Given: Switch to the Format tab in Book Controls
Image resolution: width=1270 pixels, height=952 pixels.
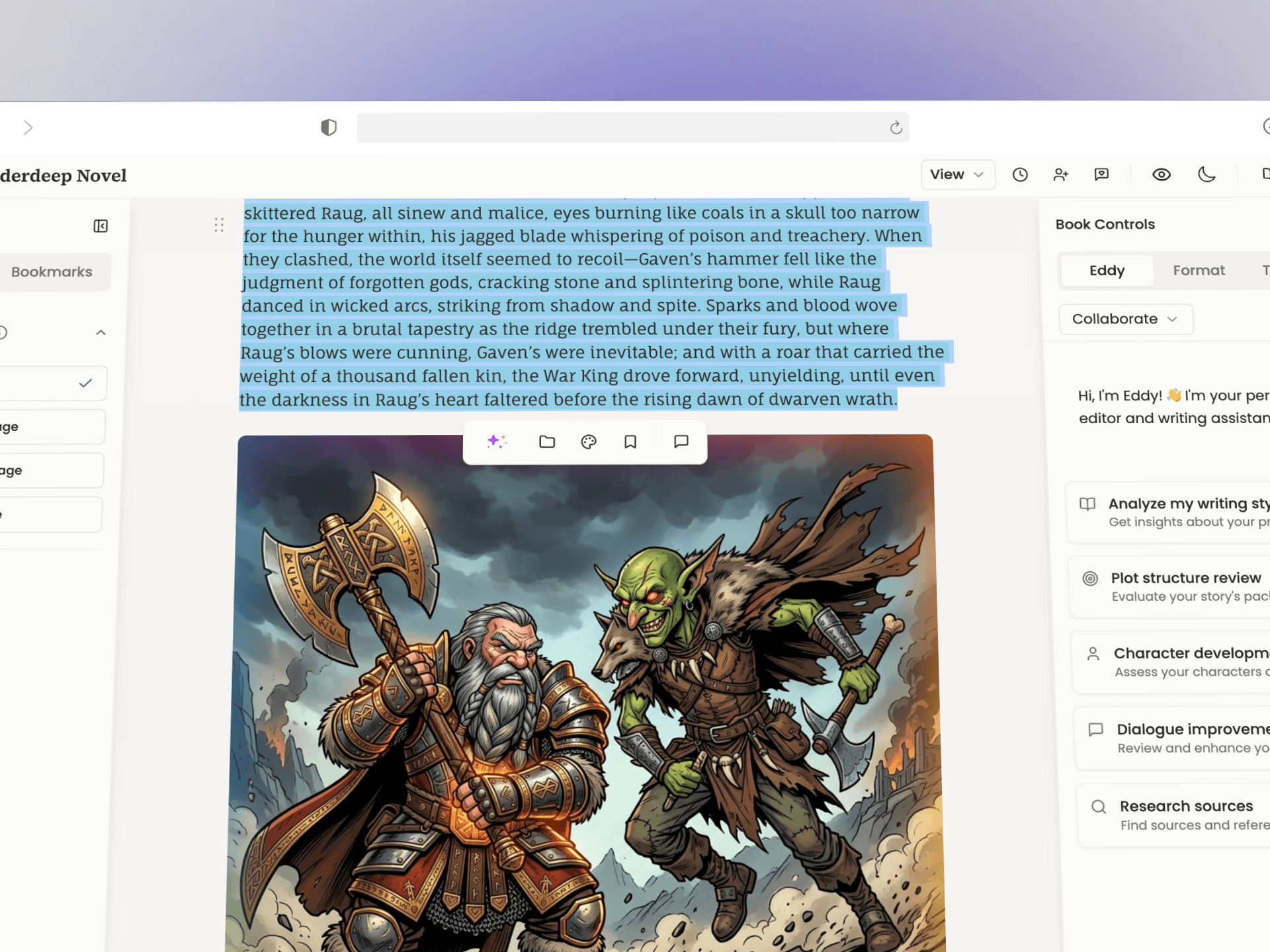Looking at the screenshot, I should pyautogui.click(x=1199, y=270).
